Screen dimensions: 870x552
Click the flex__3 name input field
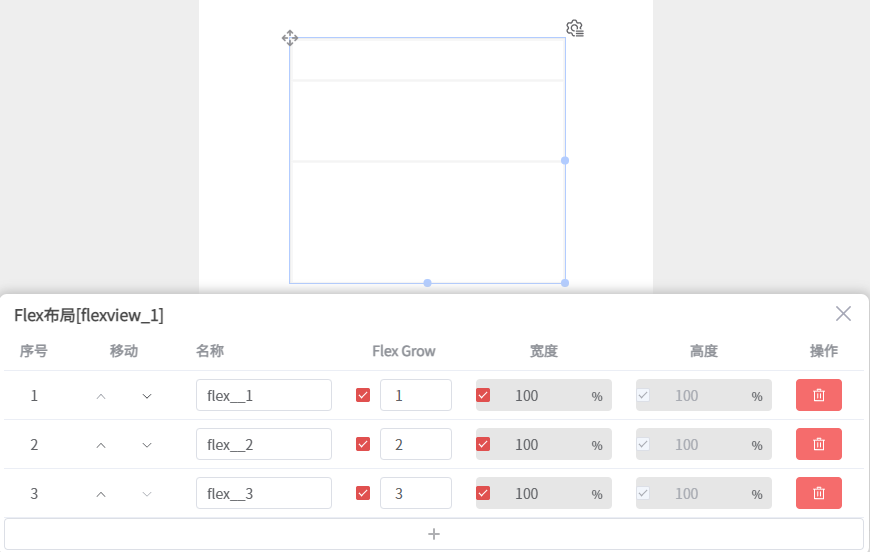264,493
